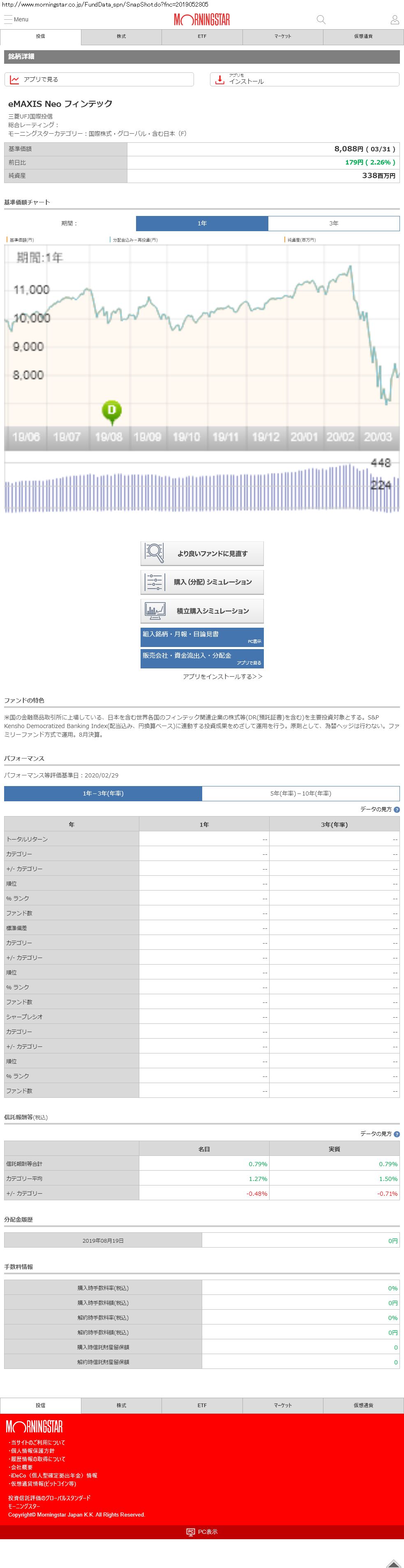Open the user account icon
The width and height of the screenshot is (404, 1568).
click(x=394, y=19)
